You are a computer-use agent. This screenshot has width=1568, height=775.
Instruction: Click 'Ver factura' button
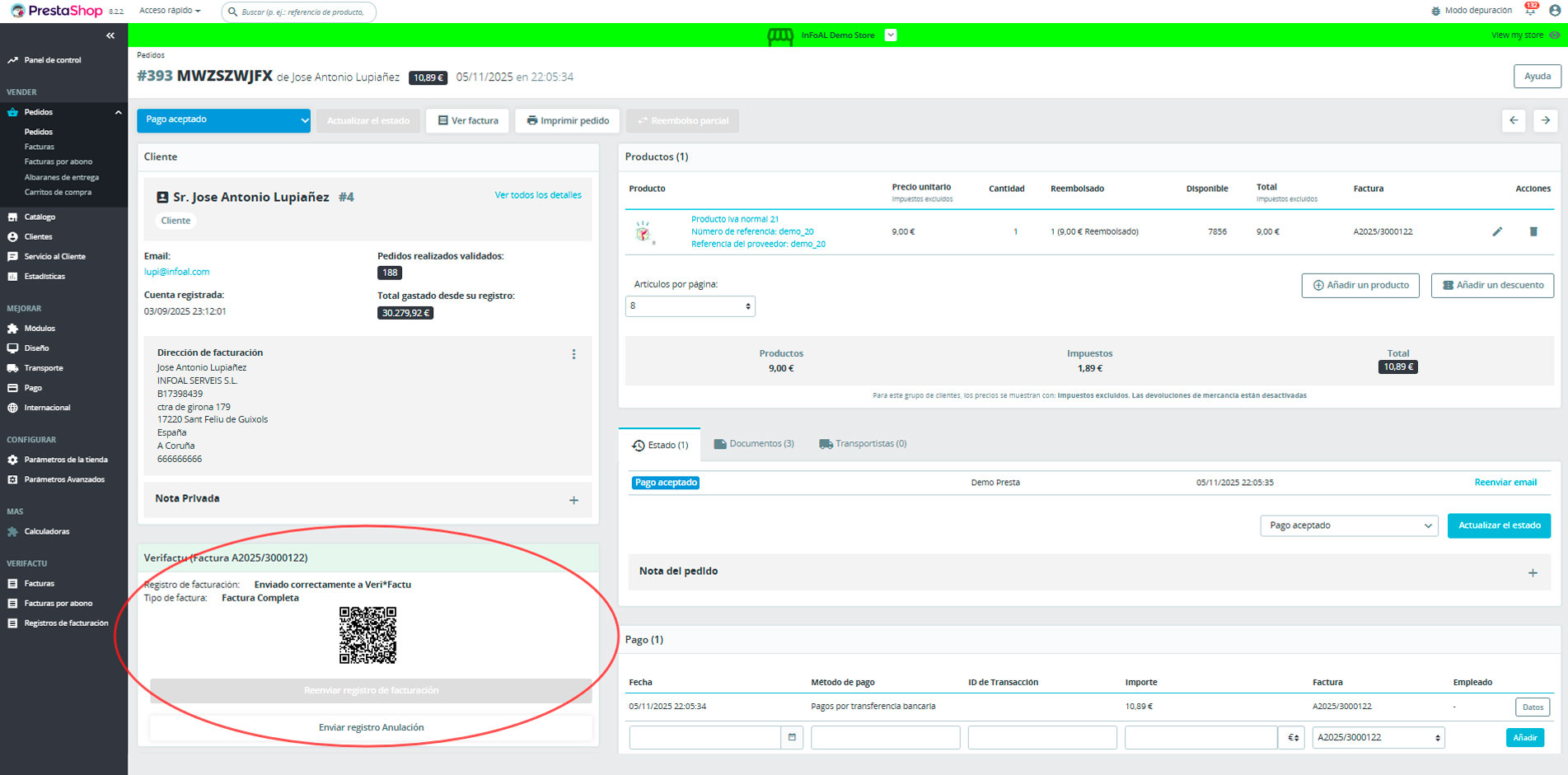pos(468,120)
